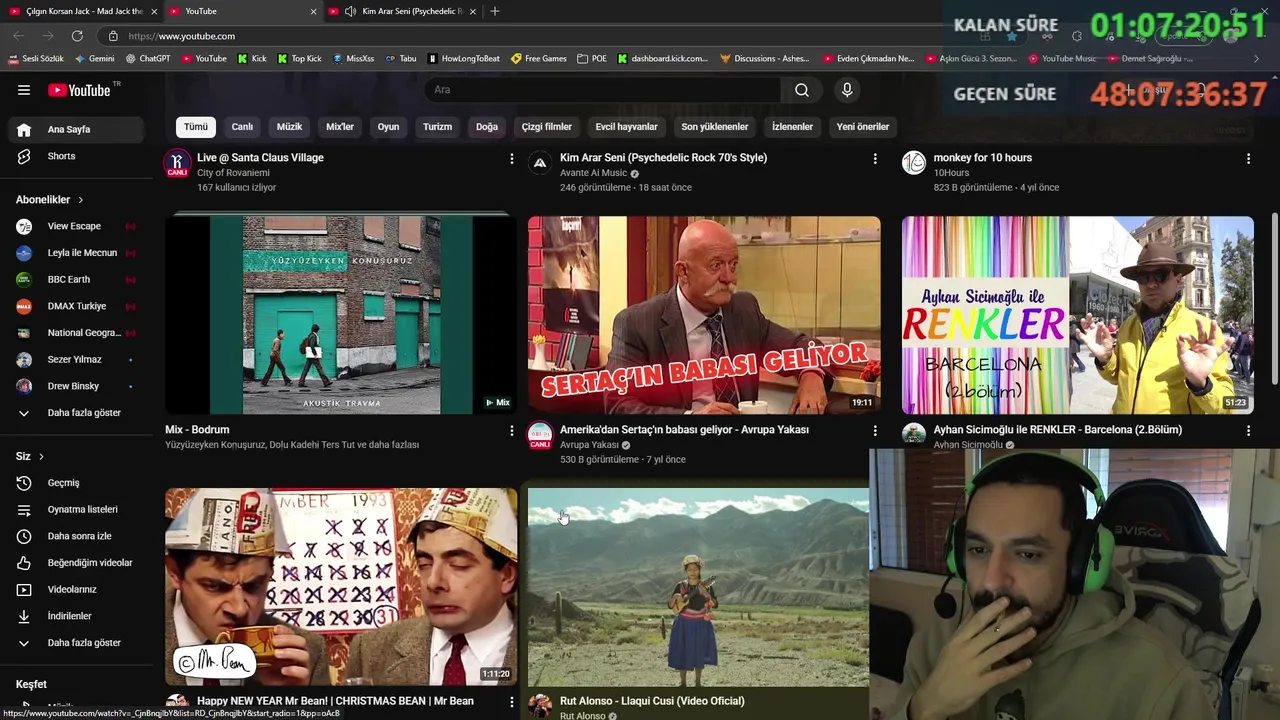This screenshot has height=720, width=1280.
Task: Open Leyla ile Mecnun subscription channel
Action: [77, 253]
